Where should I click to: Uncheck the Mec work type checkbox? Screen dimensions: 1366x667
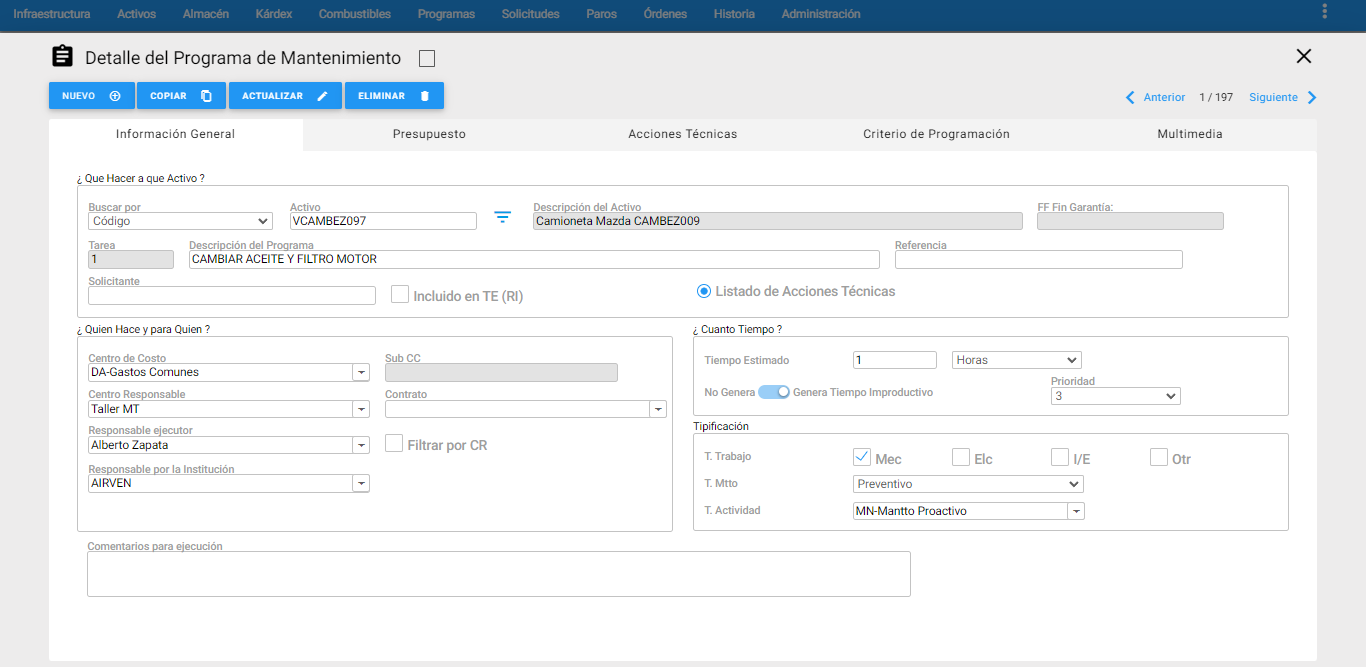coord(861,457)
